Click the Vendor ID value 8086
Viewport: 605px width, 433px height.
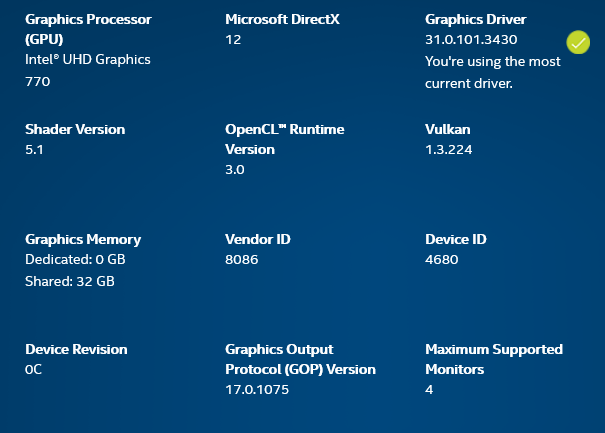pos(241,260)
